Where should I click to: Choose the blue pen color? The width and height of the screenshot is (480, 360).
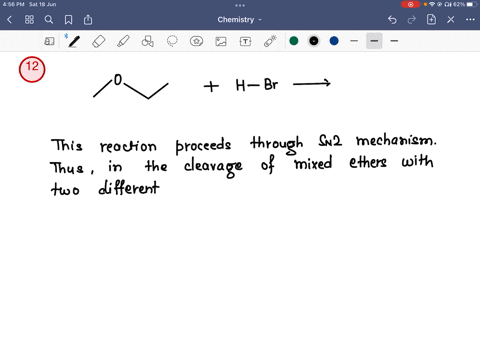[334, 41]
